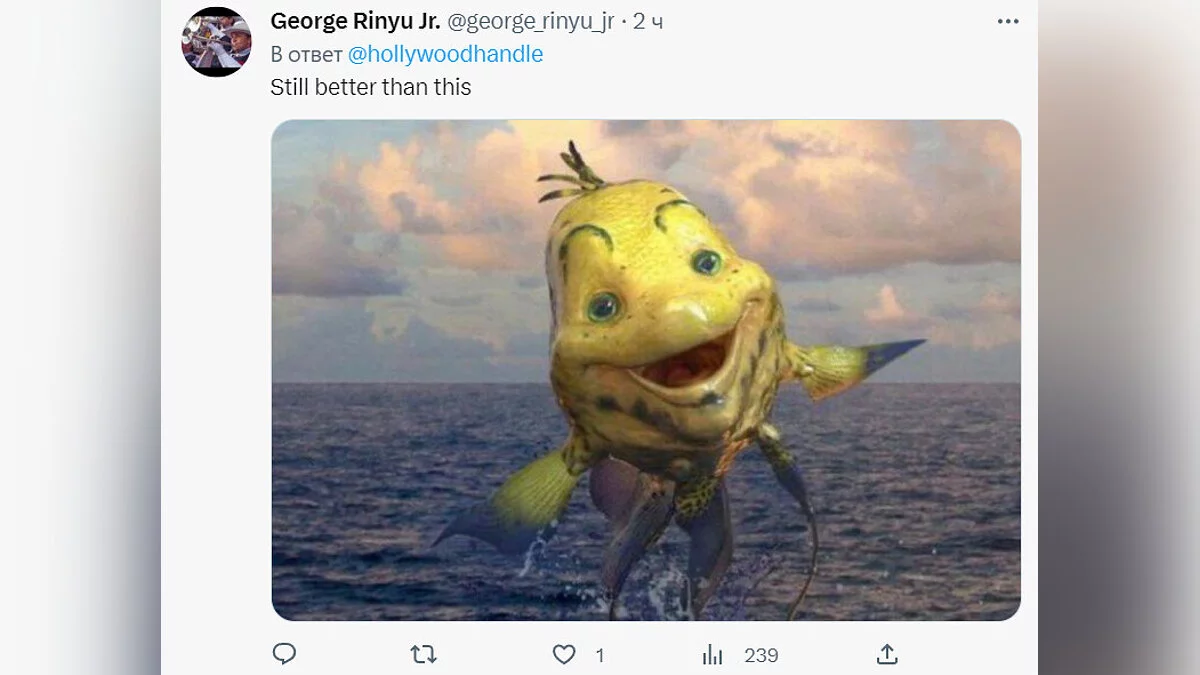This screenshot has height=675, width=1200.
Task: Click the blurred margin left of the tweet
Action: [x=80, y=340]
